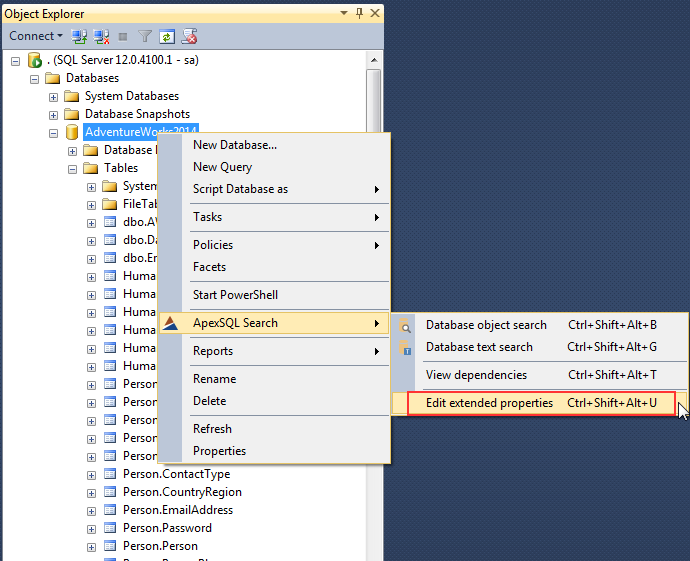Click the Databases folder icon
The height and width of the screenshot is (561, 690).
pyautogui.click(x=52, y=78)
